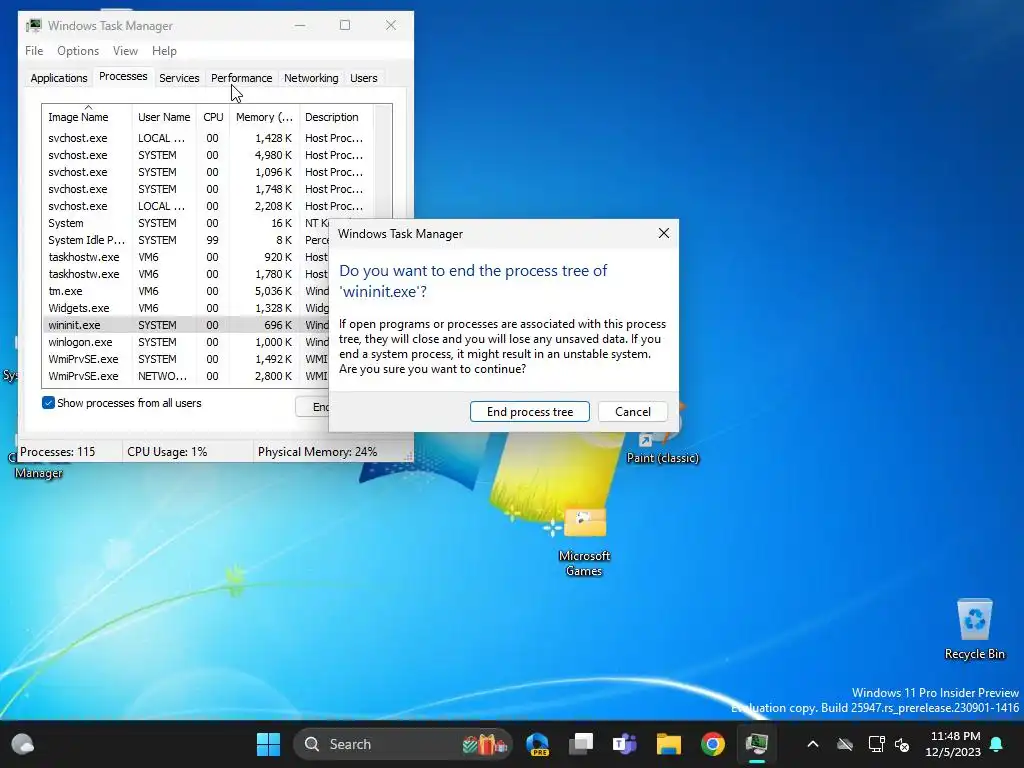Click the gift icons in Search box
Screen dimensions: 1024x768
(x=485, y=744)
